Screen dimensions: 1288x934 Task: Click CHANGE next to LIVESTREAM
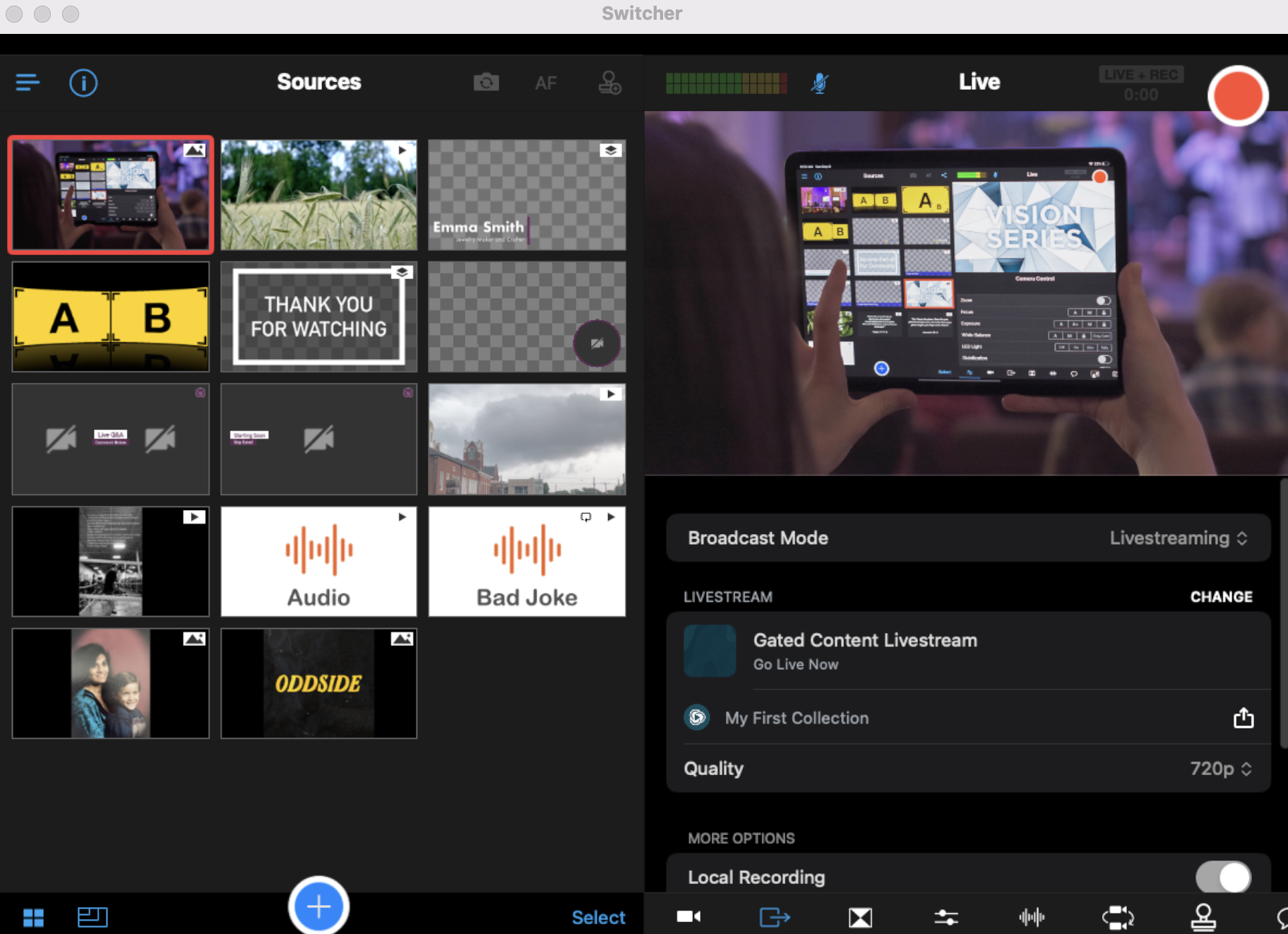pos(1221,597)
